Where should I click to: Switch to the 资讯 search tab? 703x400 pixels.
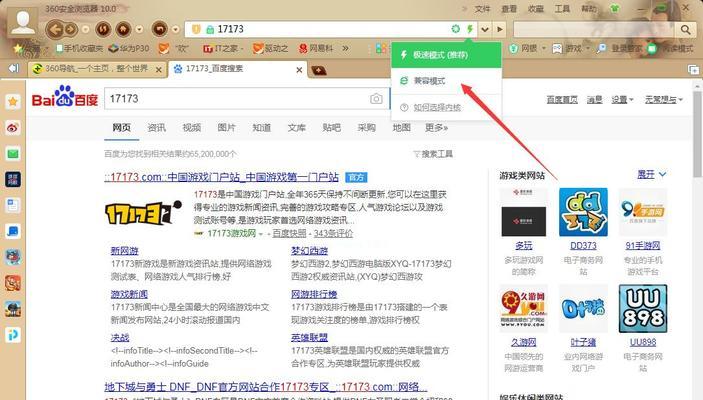pos(156,128)
